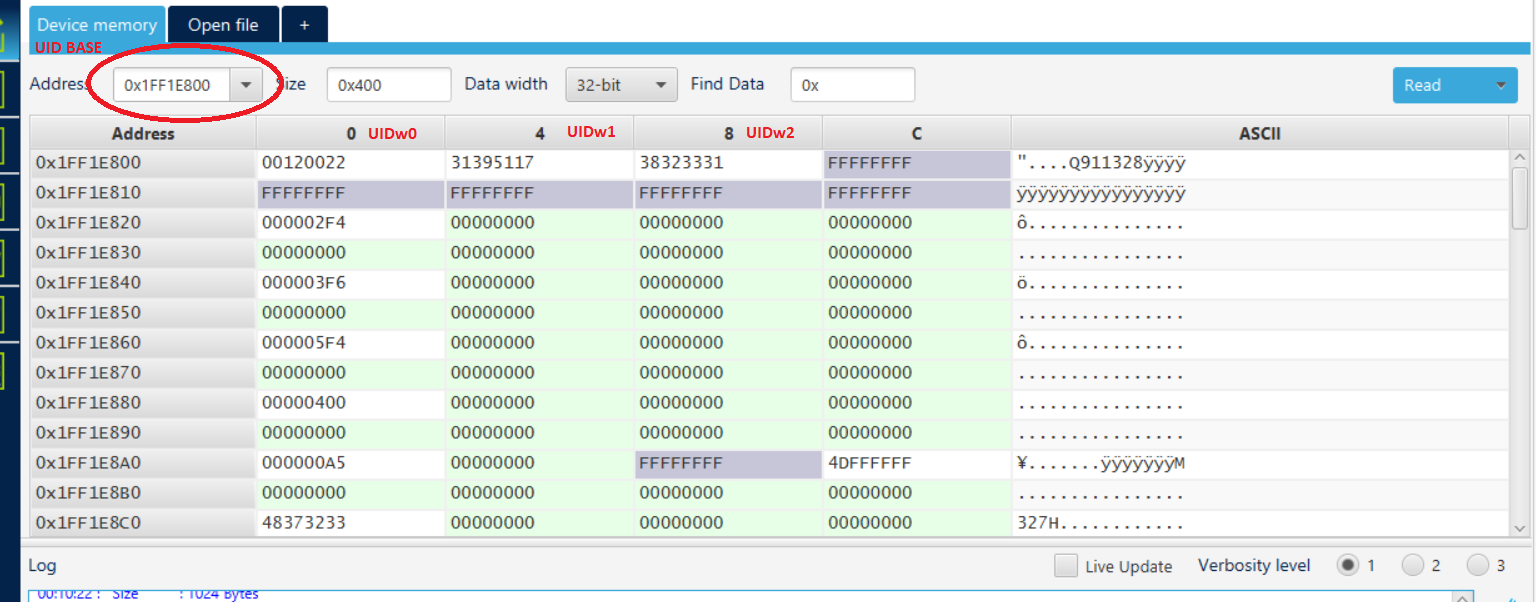Select address row 0x1FF1E860
1536x602 pixels.
pos(143,343)
